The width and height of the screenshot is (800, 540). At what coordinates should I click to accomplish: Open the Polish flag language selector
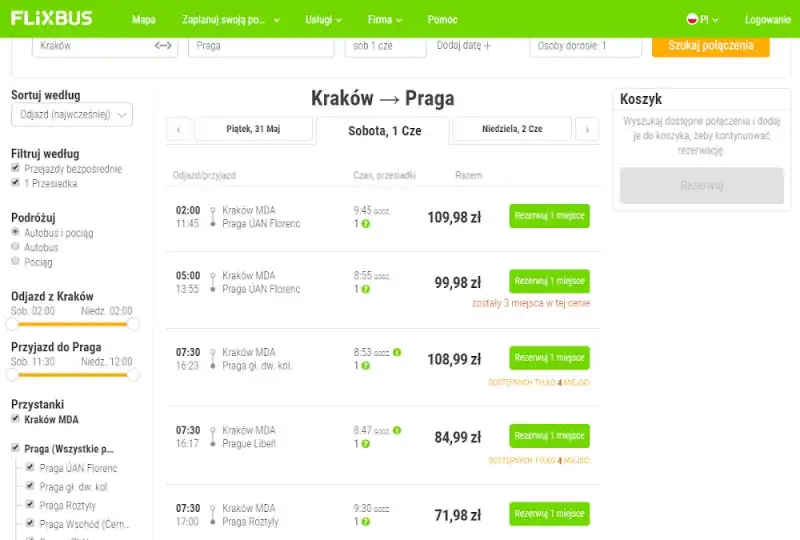702,19
